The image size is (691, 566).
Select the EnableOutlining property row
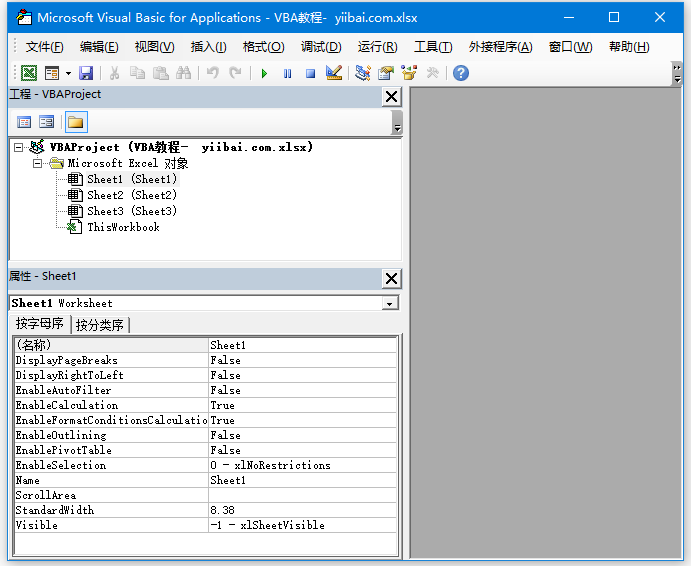click(x=205, y=435)
